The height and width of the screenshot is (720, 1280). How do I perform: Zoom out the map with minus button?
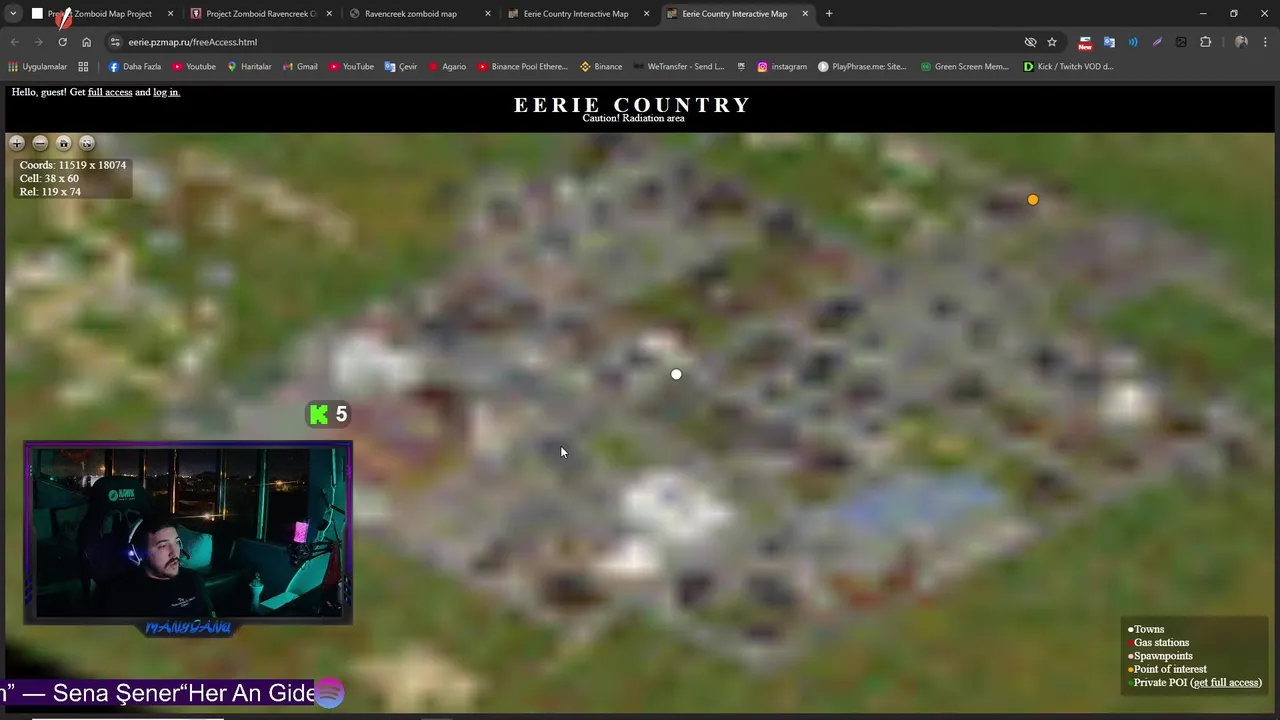40,143
